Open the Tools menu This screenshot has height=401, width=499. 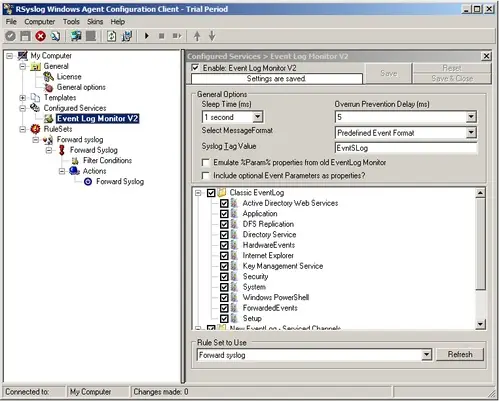tap(71, 22)
